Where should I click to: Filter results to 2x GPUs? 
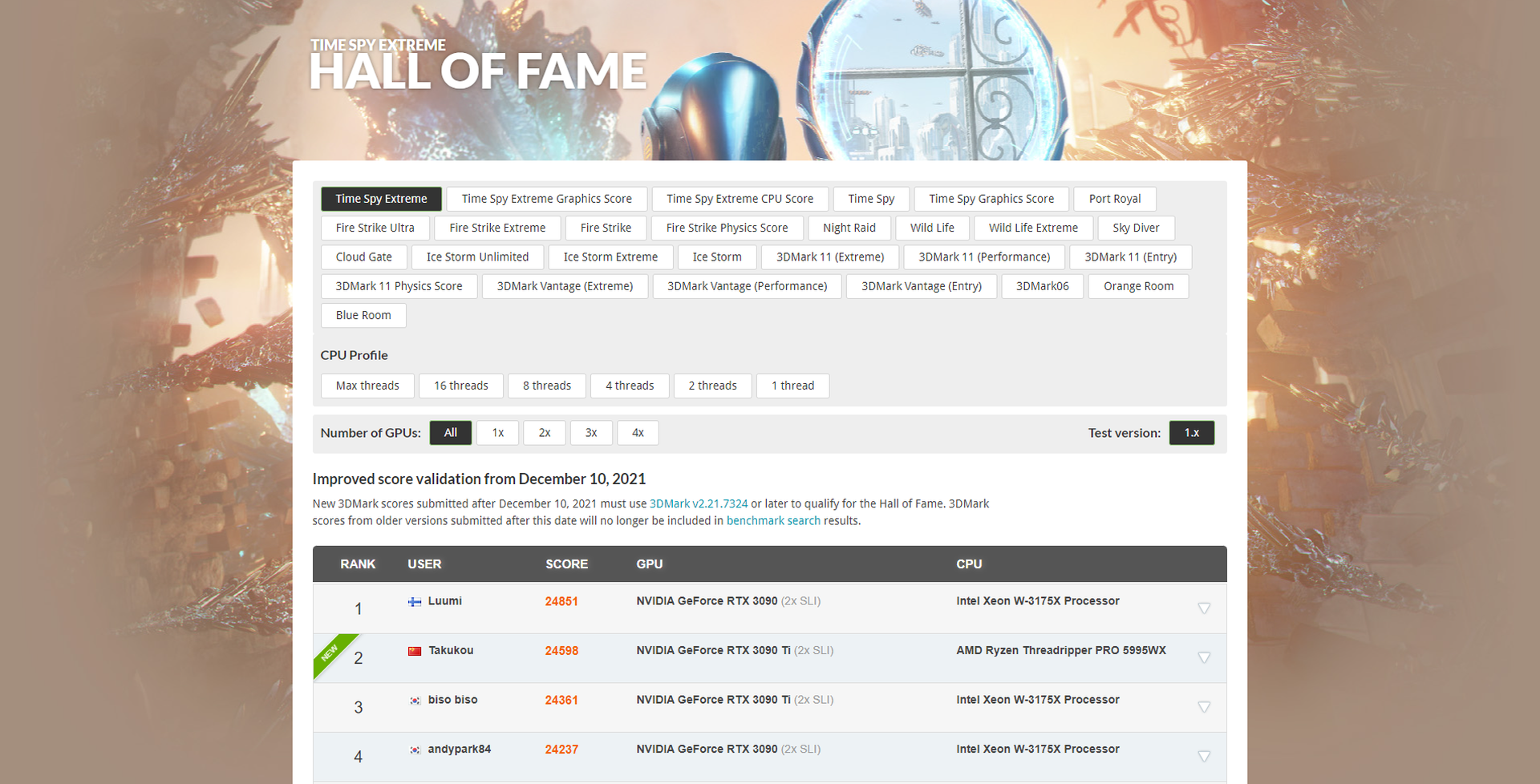coord(545,433)
